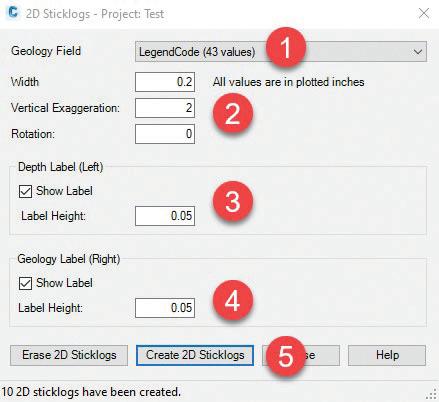Select the Vertical Exaggeration value box
Screen dimensions: 439x402
(x=165, y=108)
